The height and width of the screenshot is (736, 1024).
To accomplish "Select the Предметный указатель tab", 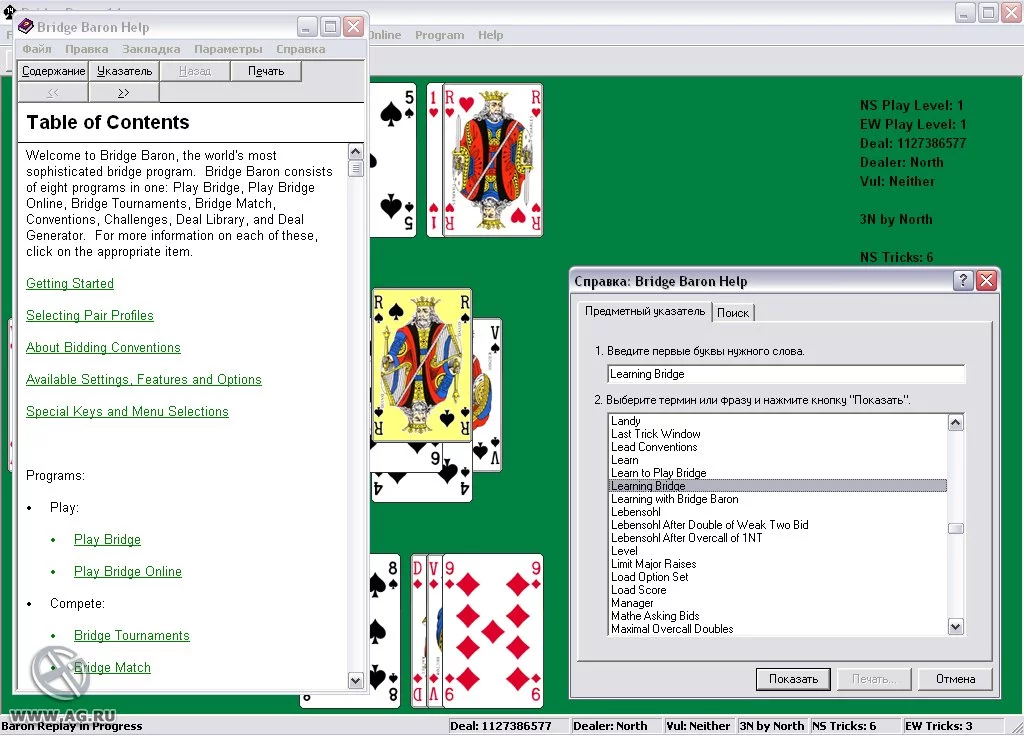I will coord(645,311).
